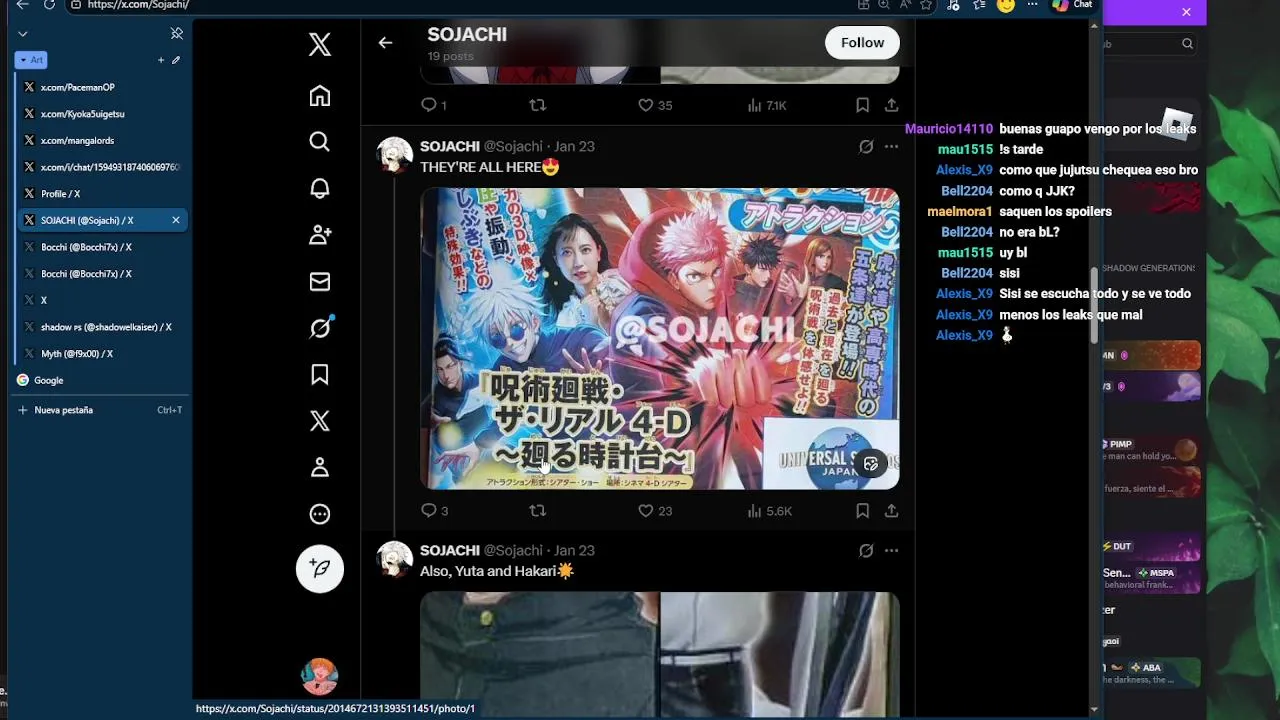Ask Grok about Yuta and Hakari post
Image resolution: width=1280 pixels, height=720 pixels.
(866, 550)
